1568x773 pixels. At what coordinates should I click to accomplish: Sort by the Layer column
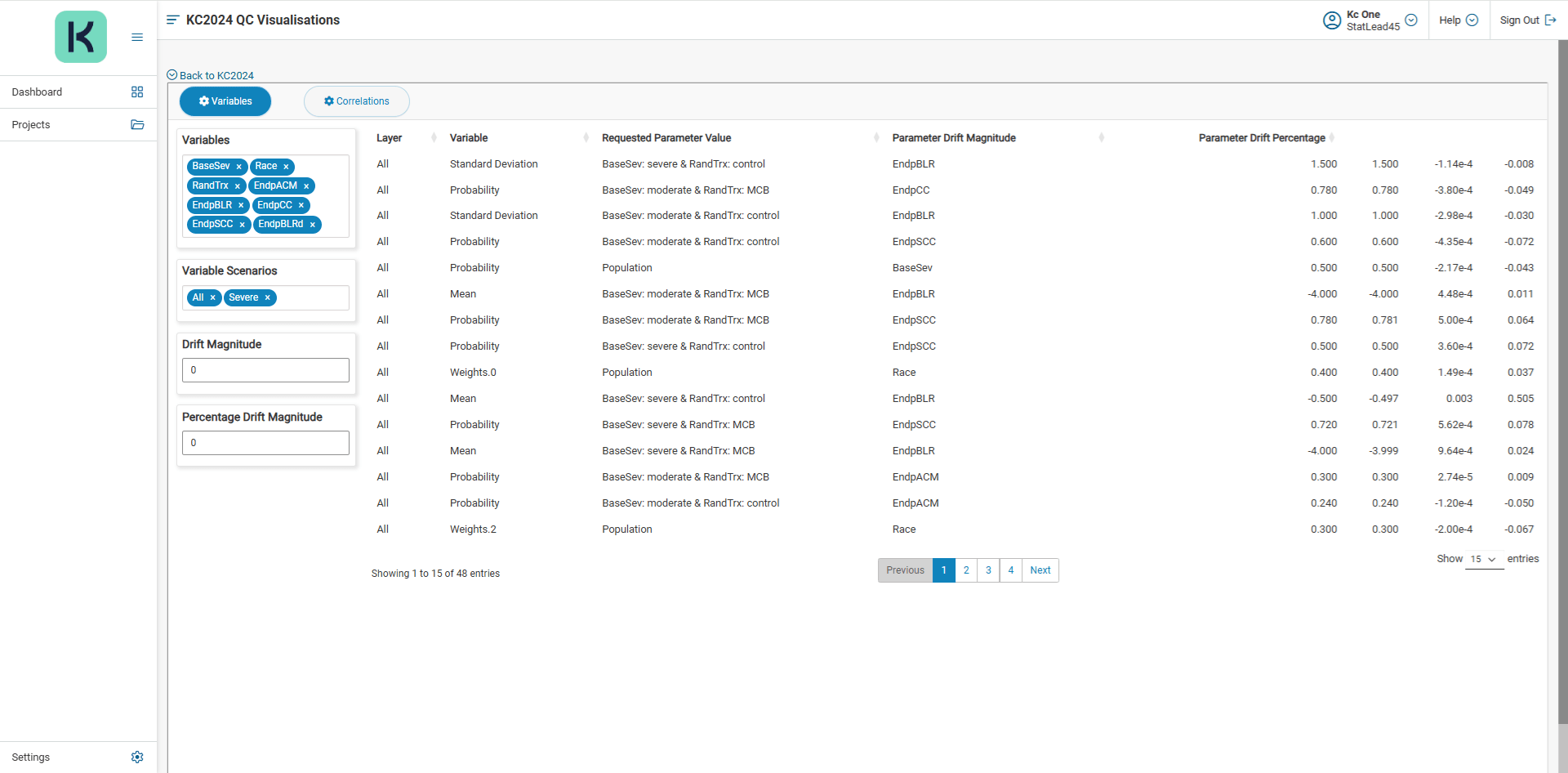pos(434,138)
